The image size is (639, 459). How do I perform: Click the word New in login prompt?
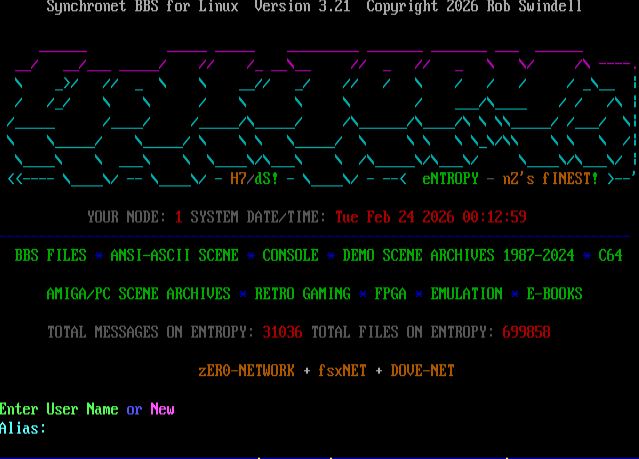(162, 409)
